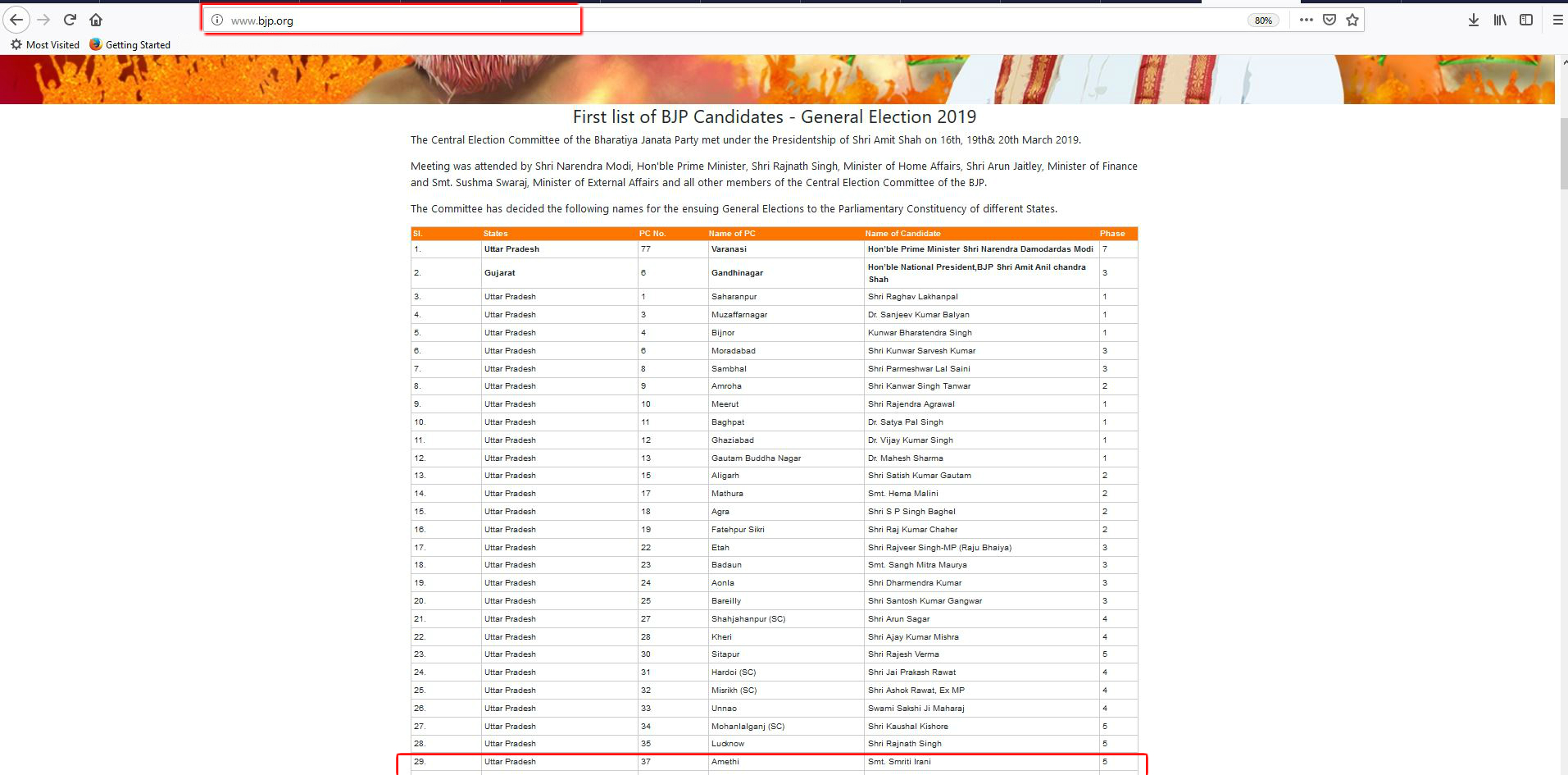The height and width of the screenshot is (775, 1568).
Task: Click the Lucknow constituency cell
Action: (786, 744)
